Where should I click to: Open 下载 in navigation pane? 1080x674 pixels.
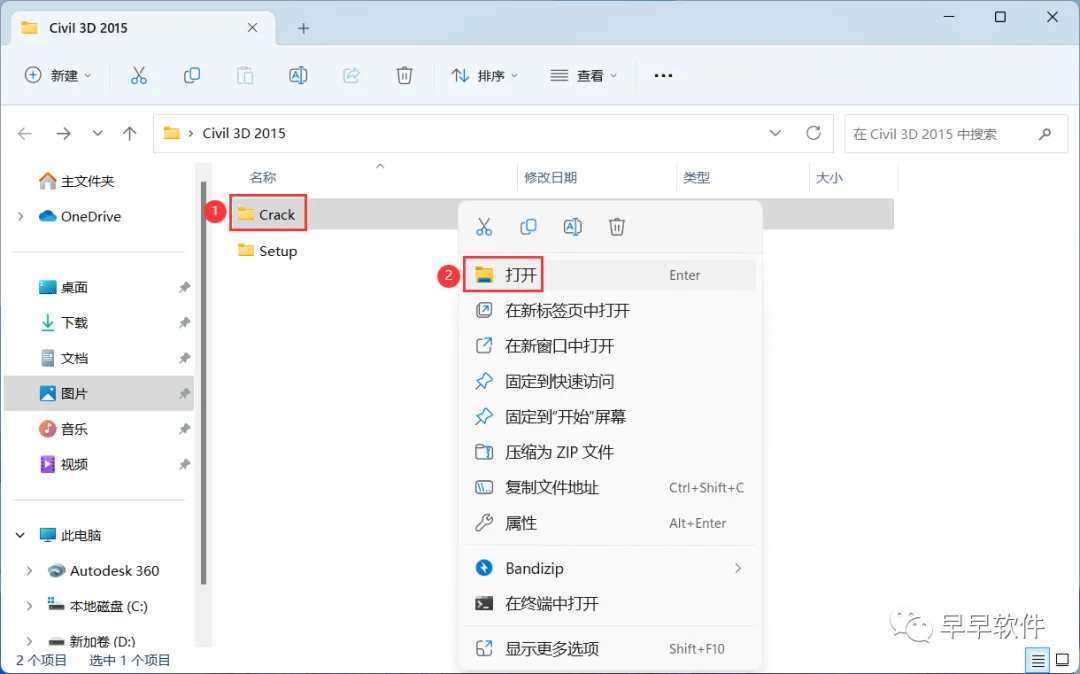click(x=63, y=322)
